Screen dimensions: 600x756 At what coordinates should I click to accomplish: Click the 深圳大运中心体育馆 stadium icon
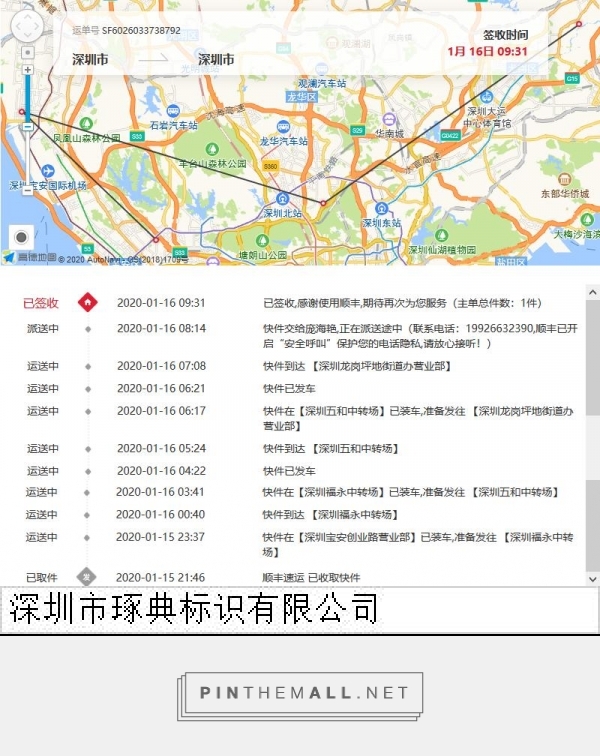click(487, 97)
